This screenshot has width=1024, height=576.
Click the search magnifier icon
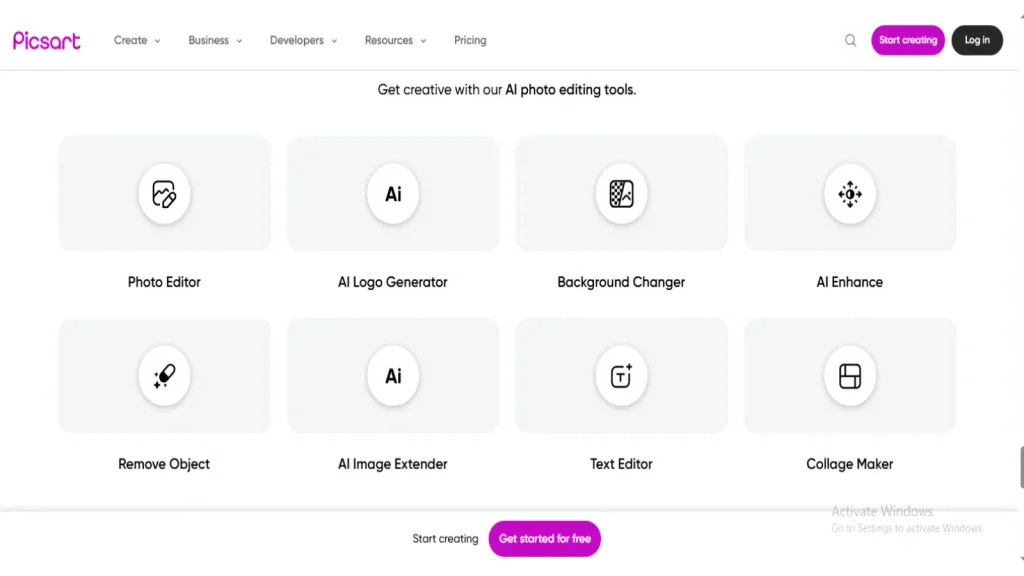850,41
